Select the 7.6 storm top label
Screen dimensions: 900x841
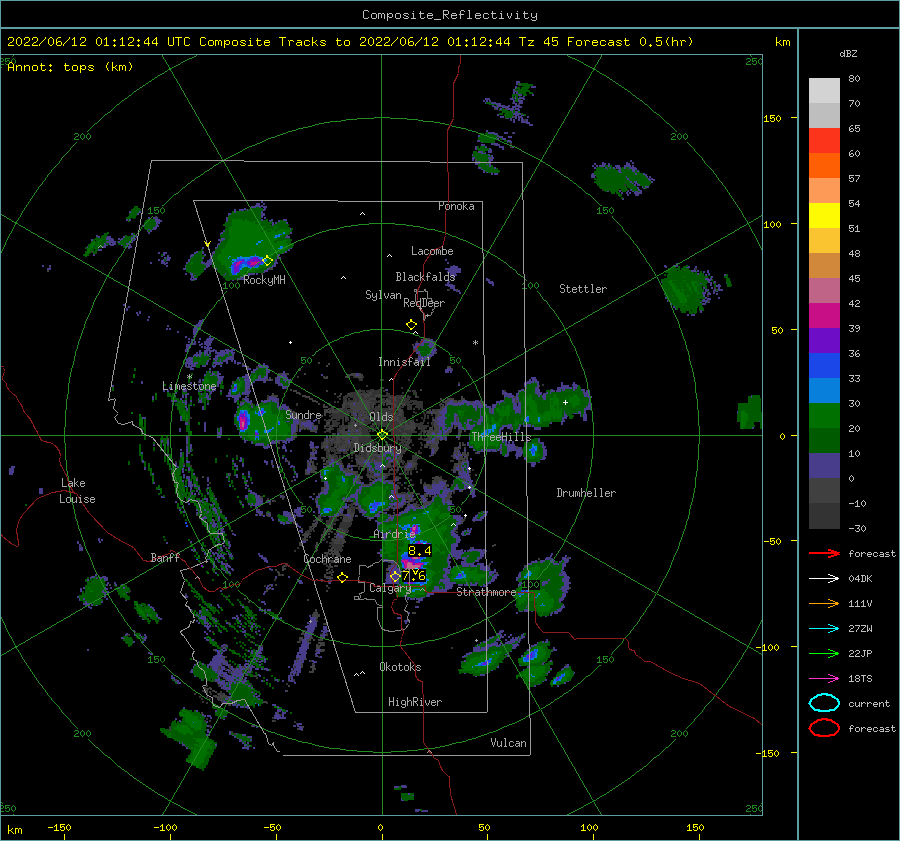414,575
